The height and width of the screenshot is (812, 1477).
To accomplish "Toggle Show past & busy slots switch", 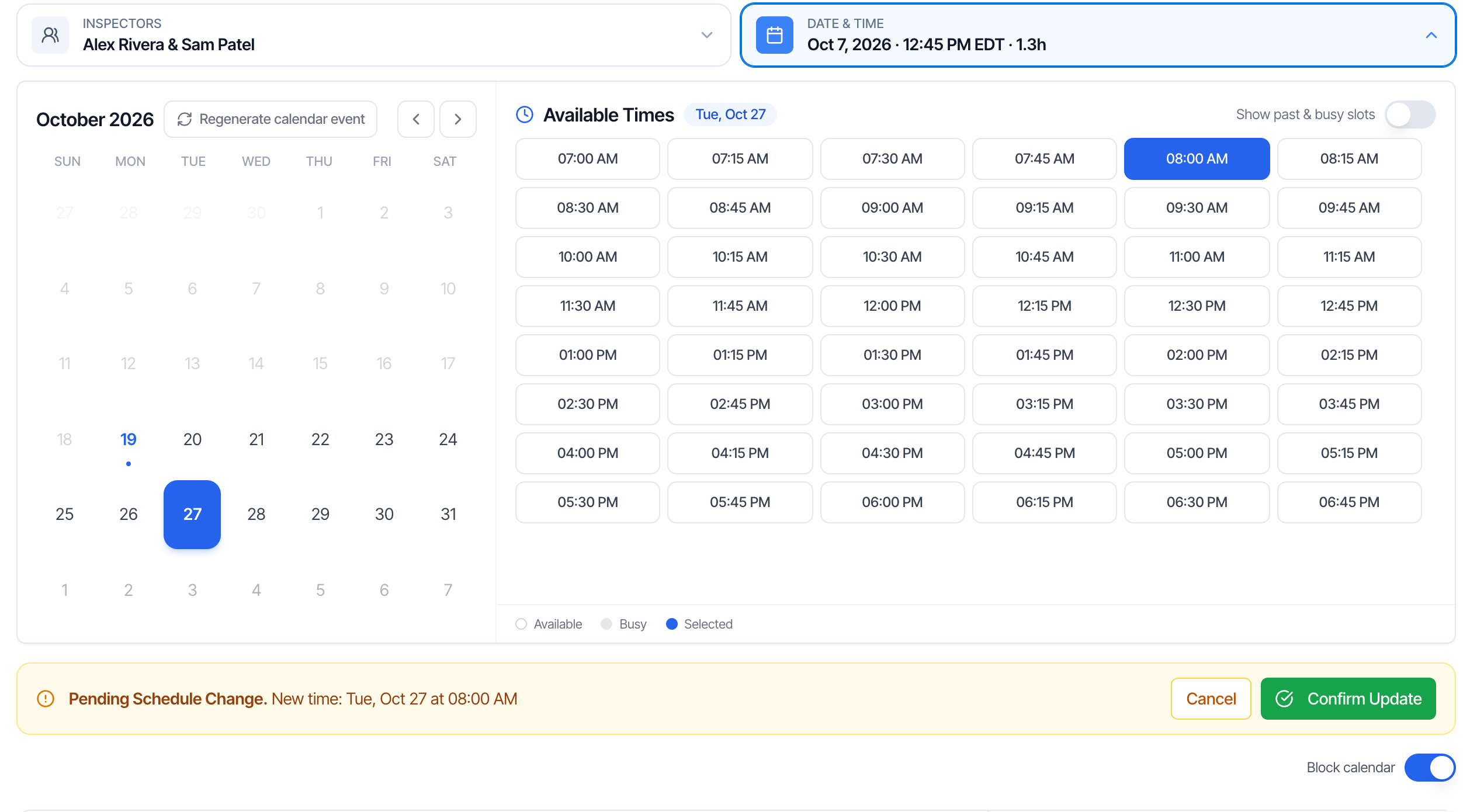I will pos(1410,114).
